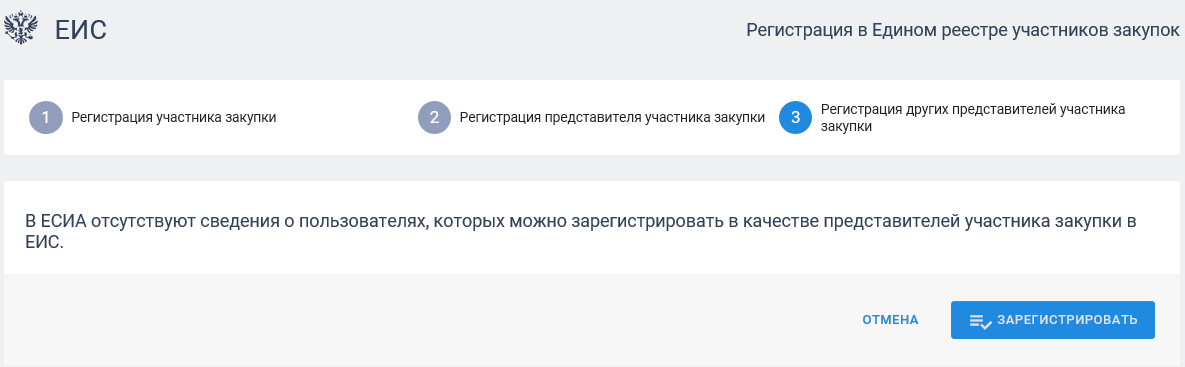
Task: Cancel registration with the ОТМЕНА button
Action: pyautogui.click(x=890, y=320)
